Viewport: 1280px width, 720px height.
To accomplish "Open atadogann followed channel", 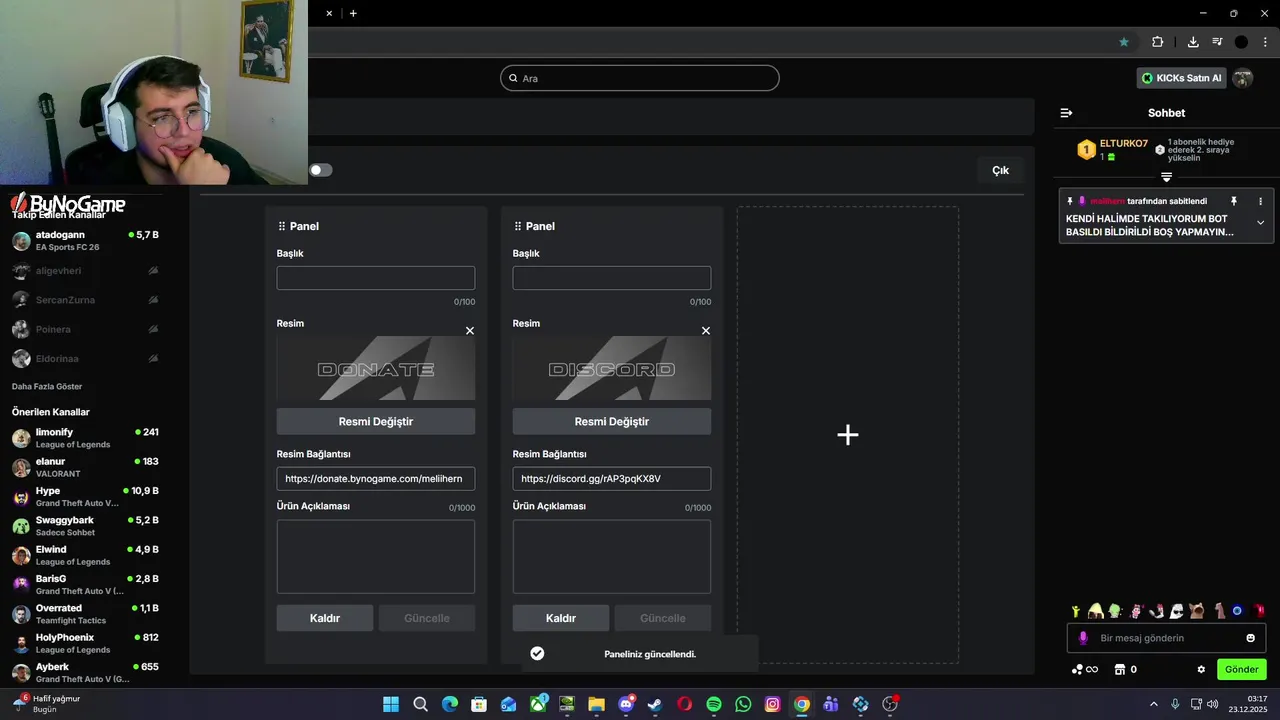I will (85, 241).
